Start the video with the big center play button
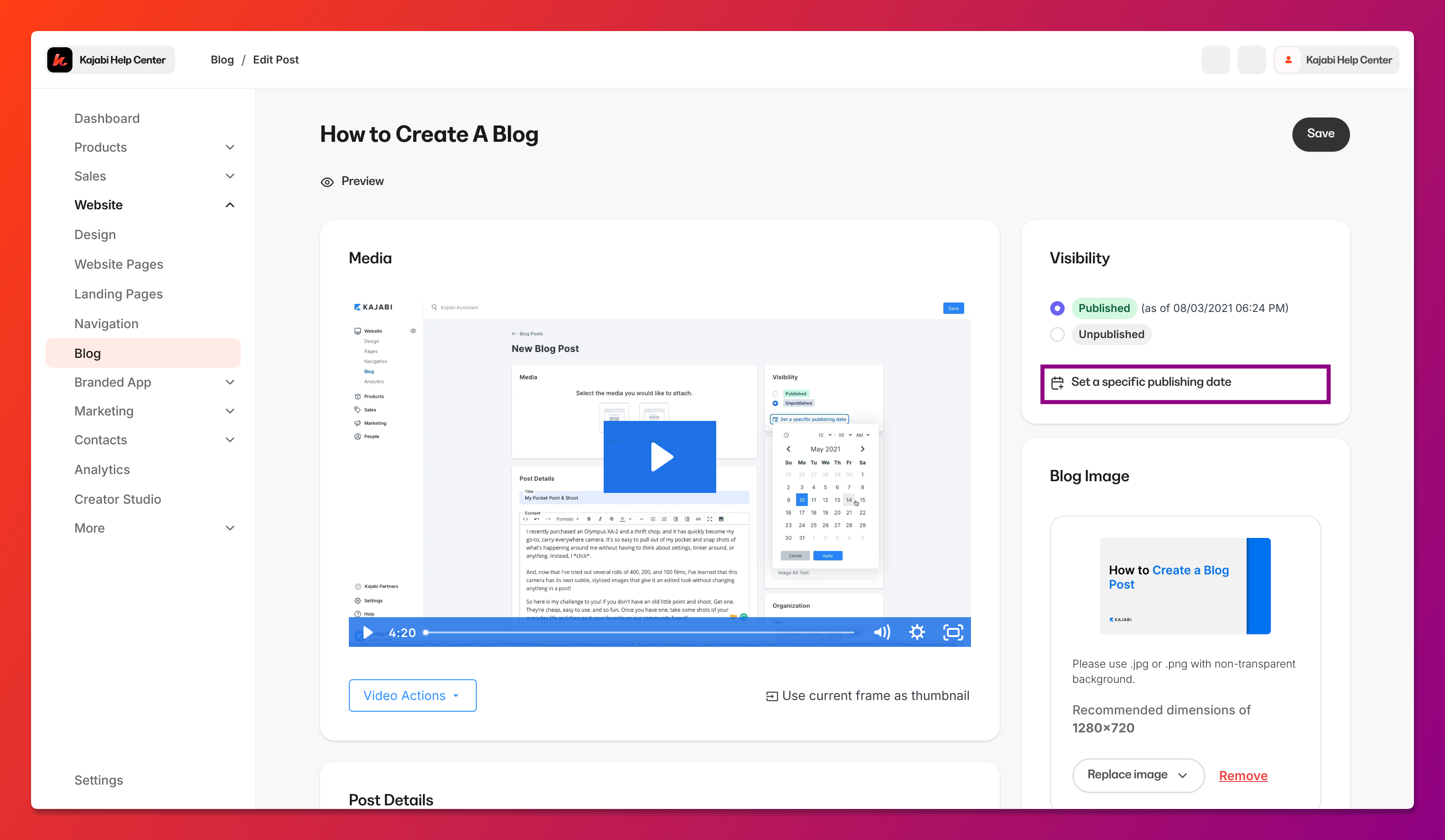Image resolution: width=1445 pixels, height=840 pixels. click(659, 456)
